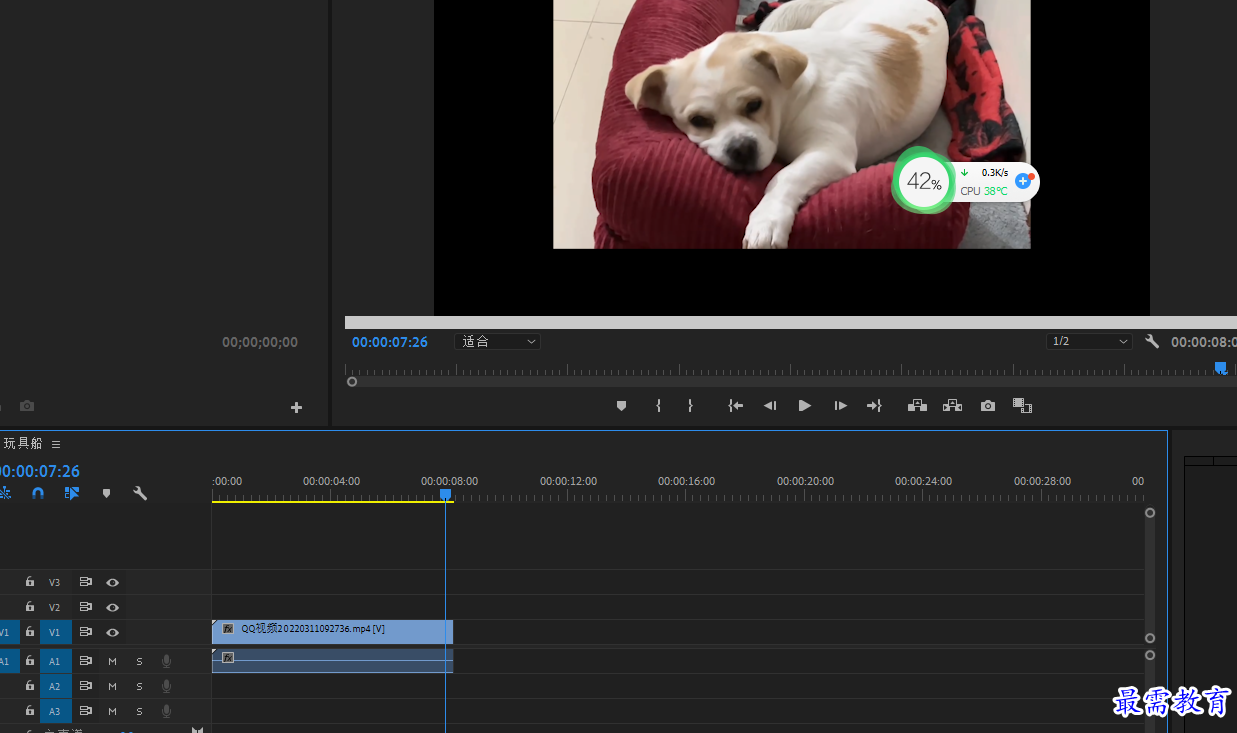Viewport: 1237px width, 733px height.
Task: Add marker in the timeline panel
Action: [106, 493]
